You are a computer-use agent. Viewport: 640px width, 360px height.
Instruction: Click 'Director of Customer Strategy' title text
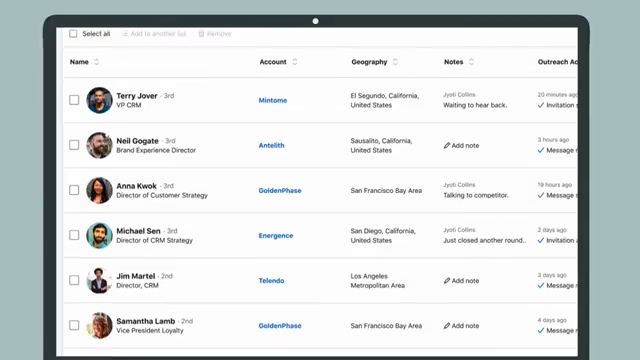click(162, 196)
